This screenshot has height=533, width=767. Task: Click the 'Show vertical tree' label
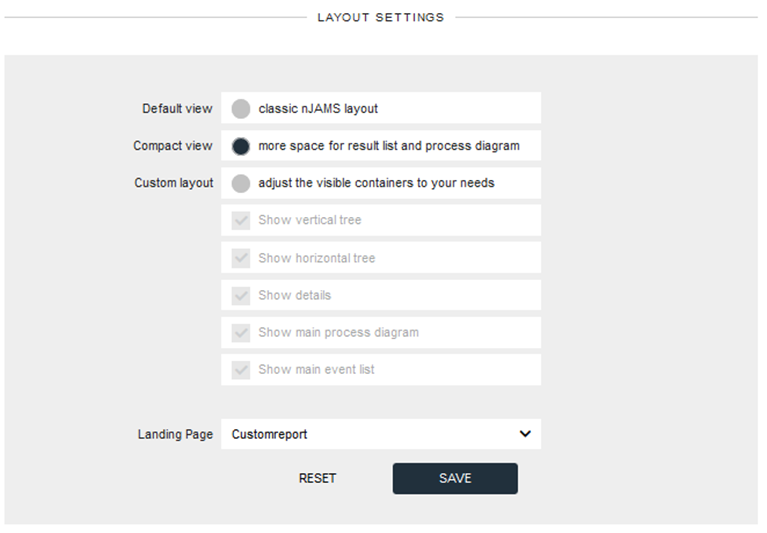click(x=310, y=220)
